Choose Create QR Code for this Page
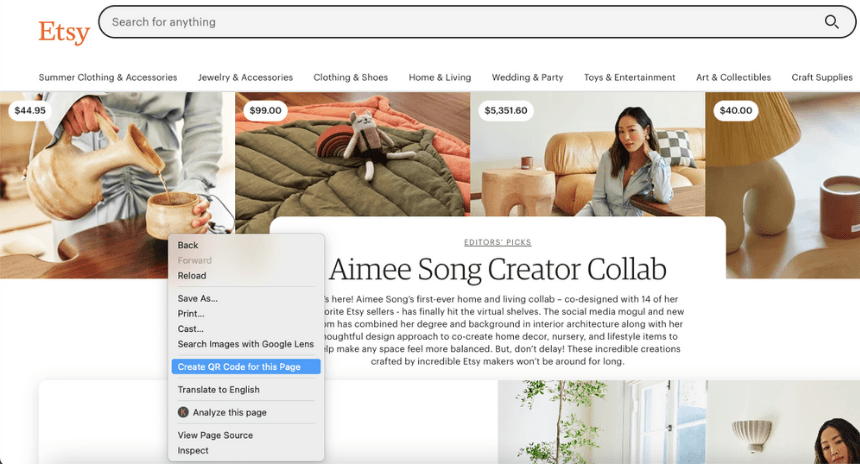 coord(246,367)
